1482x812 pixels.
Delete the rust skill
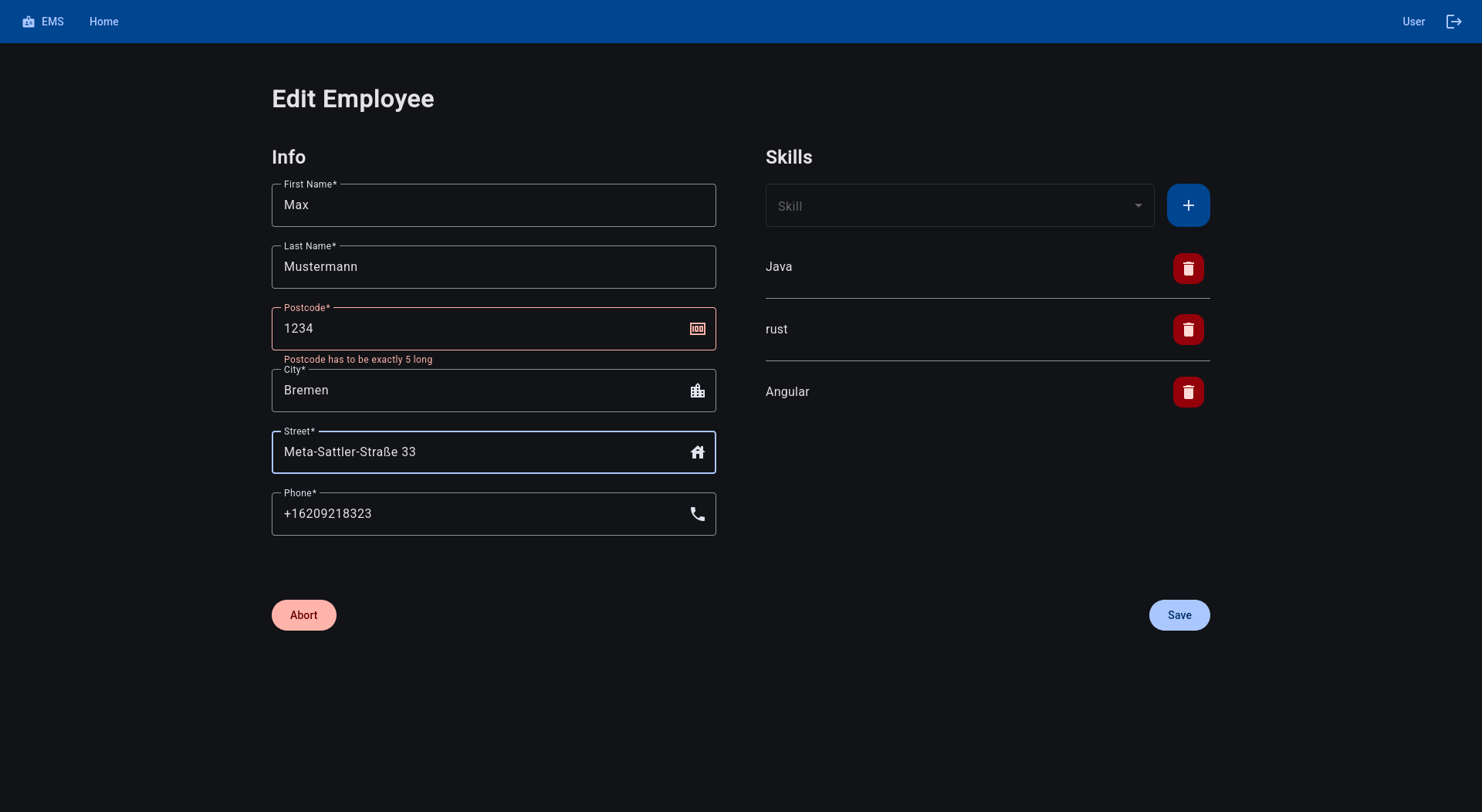point(1189,330)
